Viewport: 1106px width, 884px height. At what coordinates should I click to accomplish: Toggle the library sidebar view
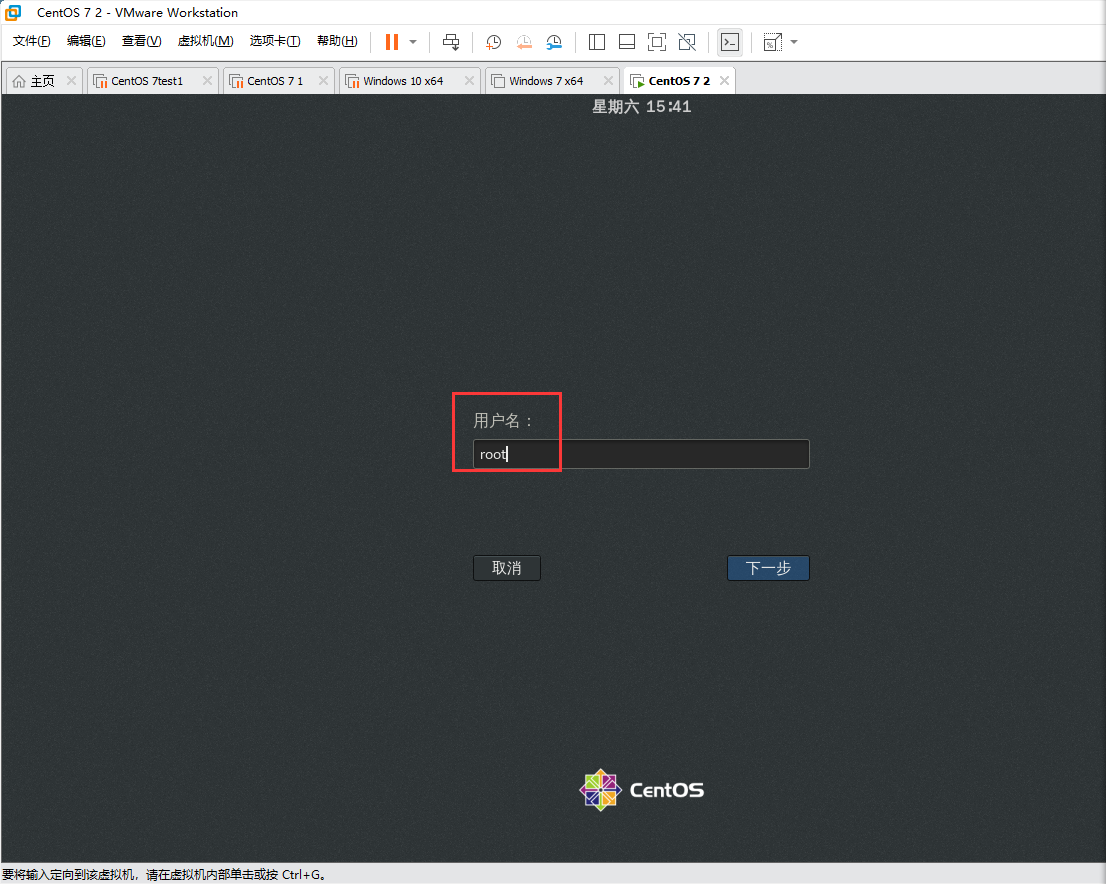pyautogui.click(x=597, y=42)
